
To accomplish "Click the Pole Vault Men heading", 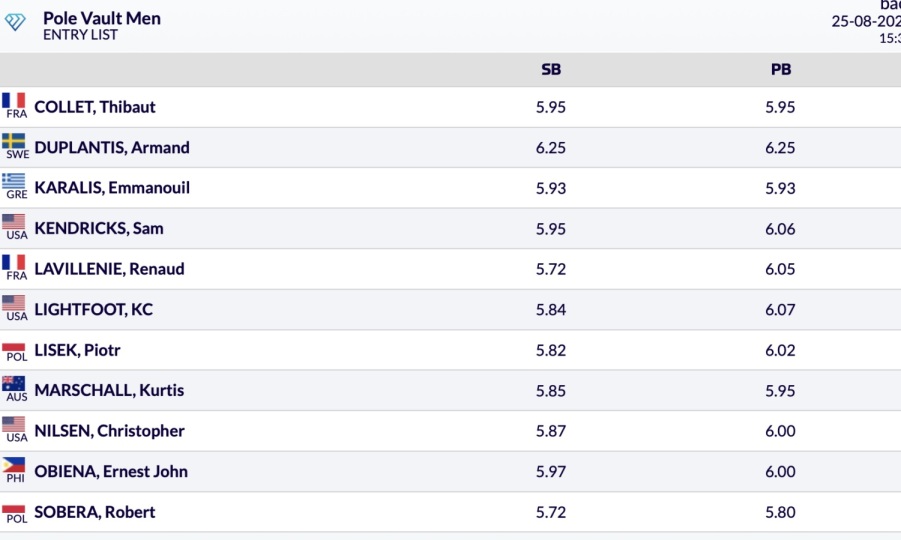I will point(102,18).
